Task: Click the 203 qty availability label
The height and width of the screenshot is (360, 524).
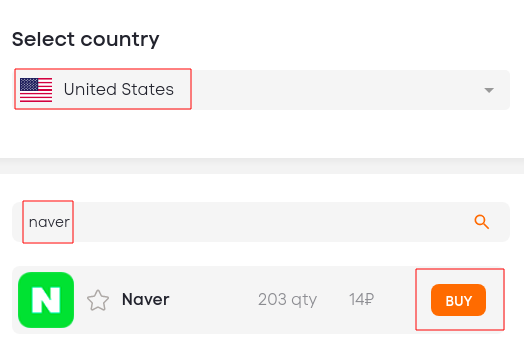Action: tap(287, 300)
